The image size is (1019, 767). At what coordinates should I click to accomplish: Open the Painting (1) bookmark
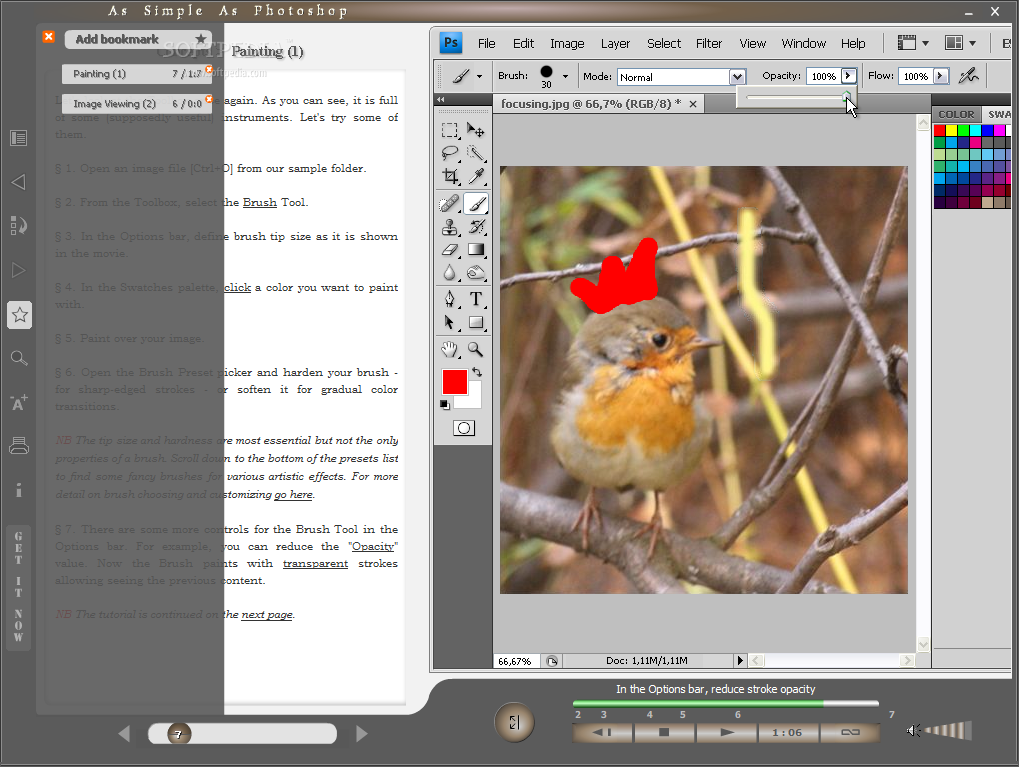tap(136, 74)
